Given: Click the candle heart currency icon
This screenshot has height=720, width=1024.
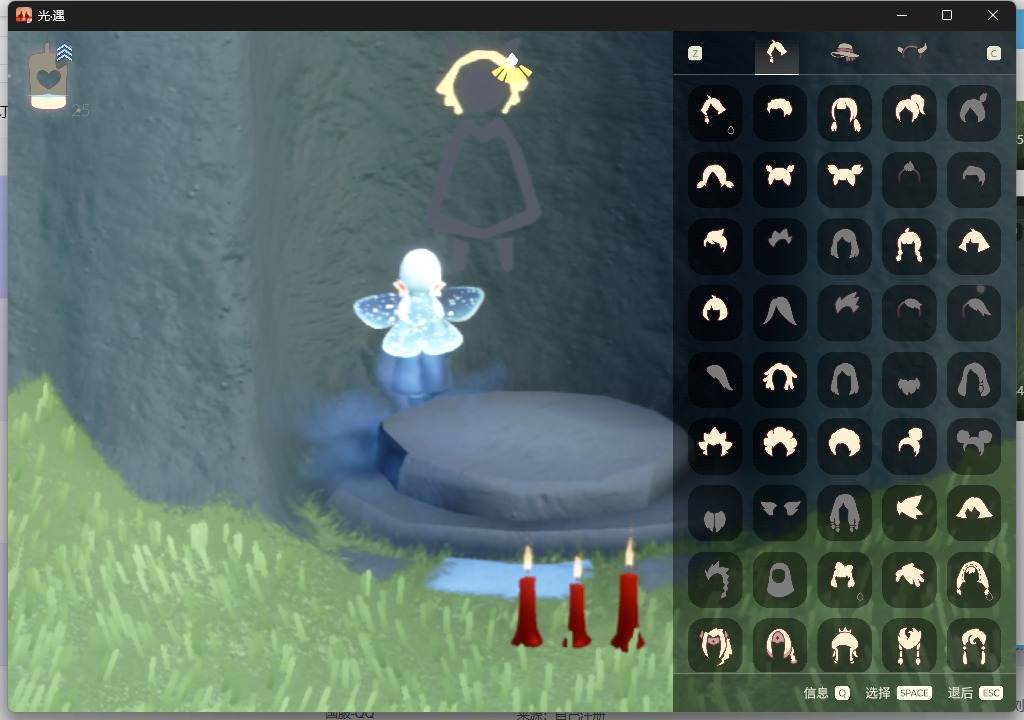Looking at the screenshot, I should click(x=50, y=77).
